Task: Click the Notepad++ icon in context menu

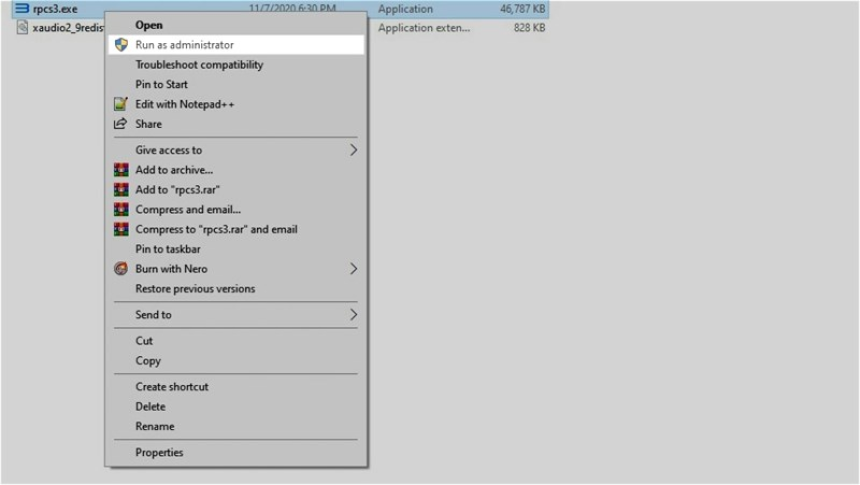Action: click(121, 104)
